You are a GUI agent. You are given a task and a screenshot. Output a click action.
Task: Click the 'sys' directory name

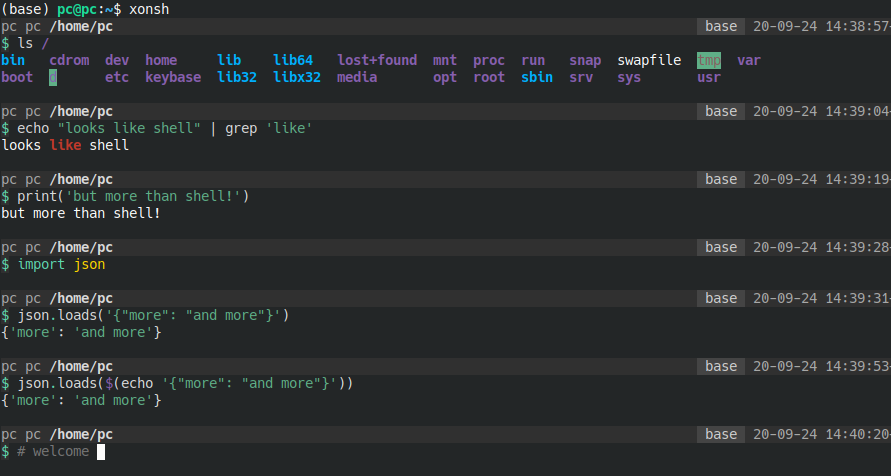629,77
